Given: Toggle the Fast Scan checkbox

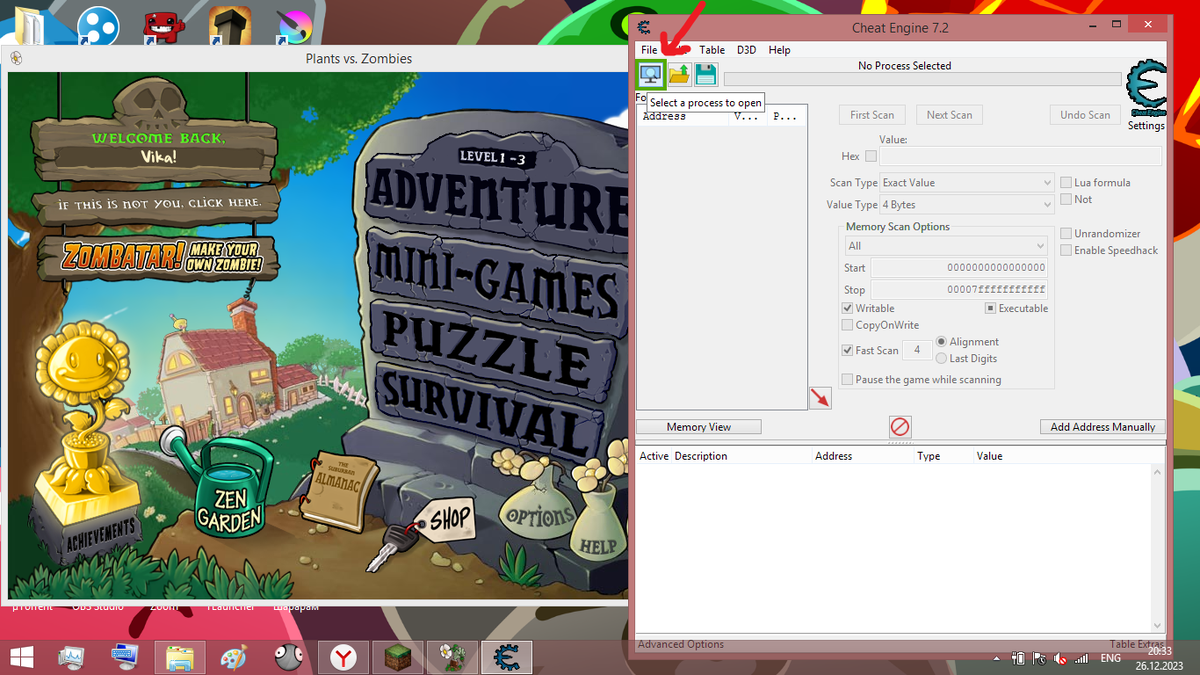Looking at the screenshot, I should 848,350.
